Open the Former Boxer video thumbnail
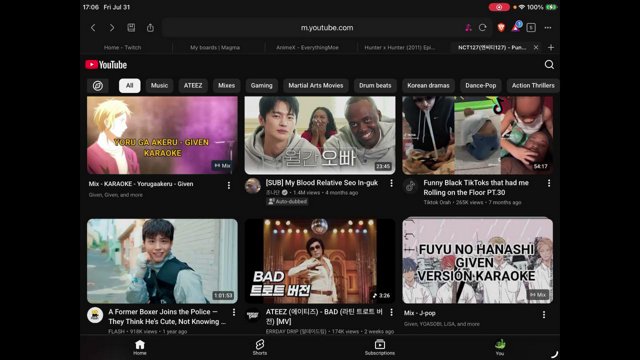This screenshot has height=360, width=640. [162, 261]
